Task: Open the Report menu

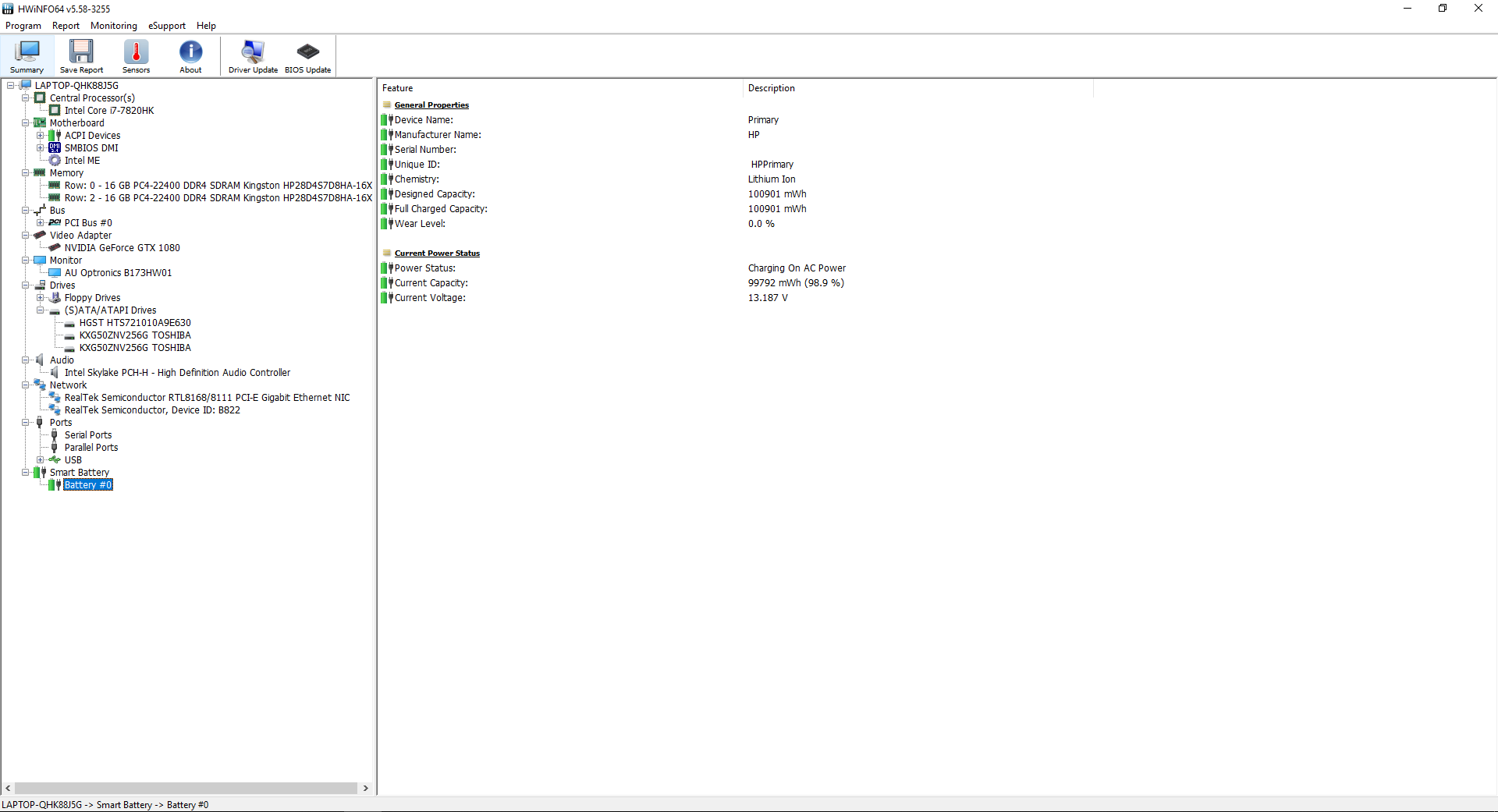Action: click(x=66, y=26)
